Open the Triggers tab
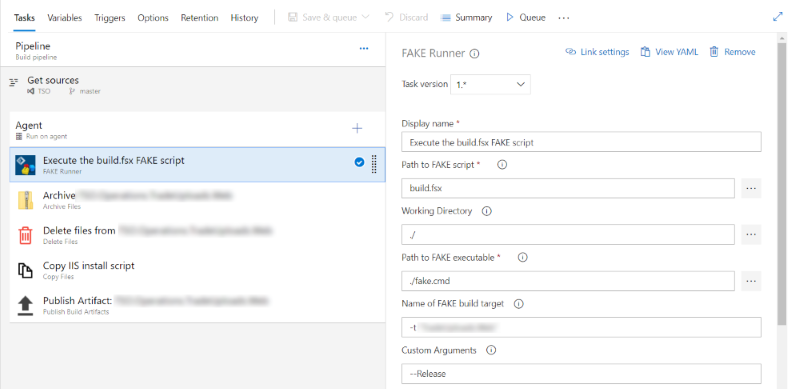The width and height of the screenshot is (800, 389). [x=110, y=18]
